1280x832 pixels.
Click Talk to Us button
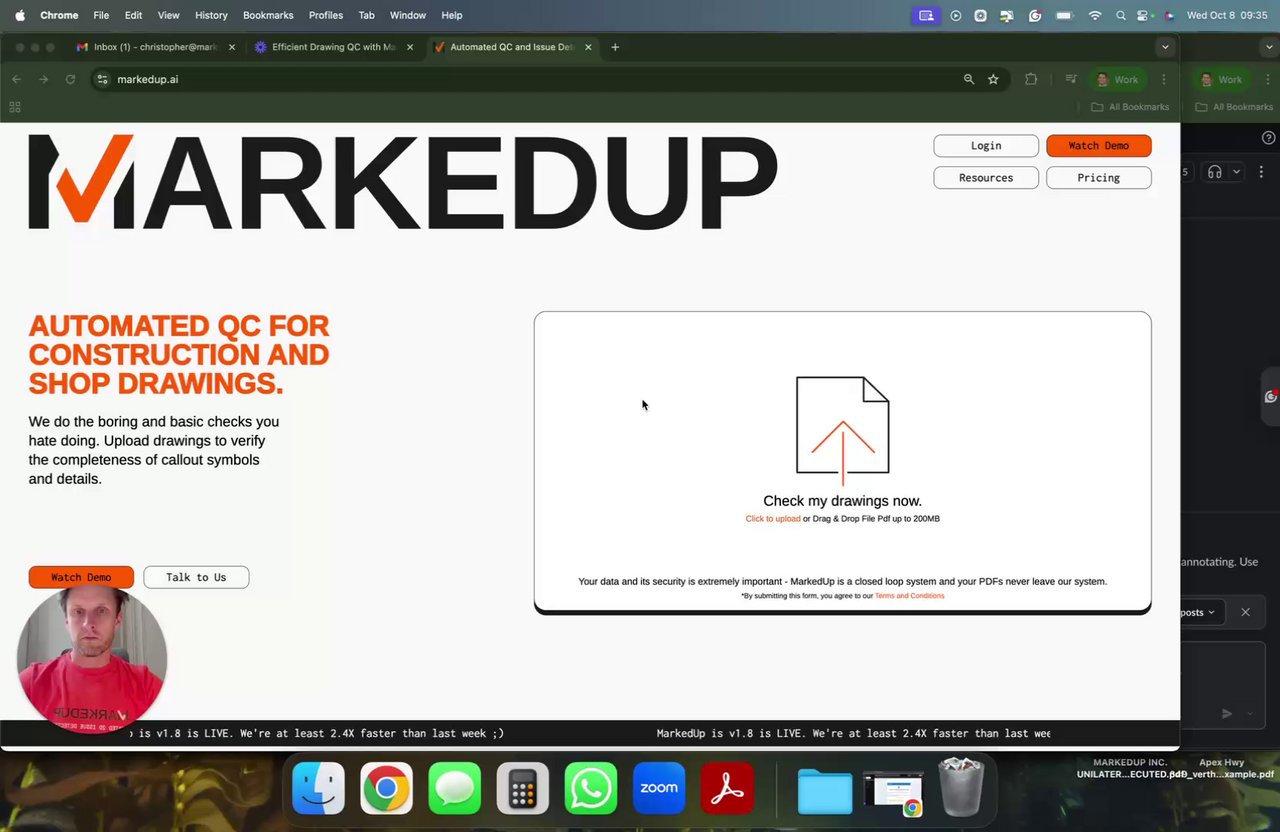pos(196,577)
